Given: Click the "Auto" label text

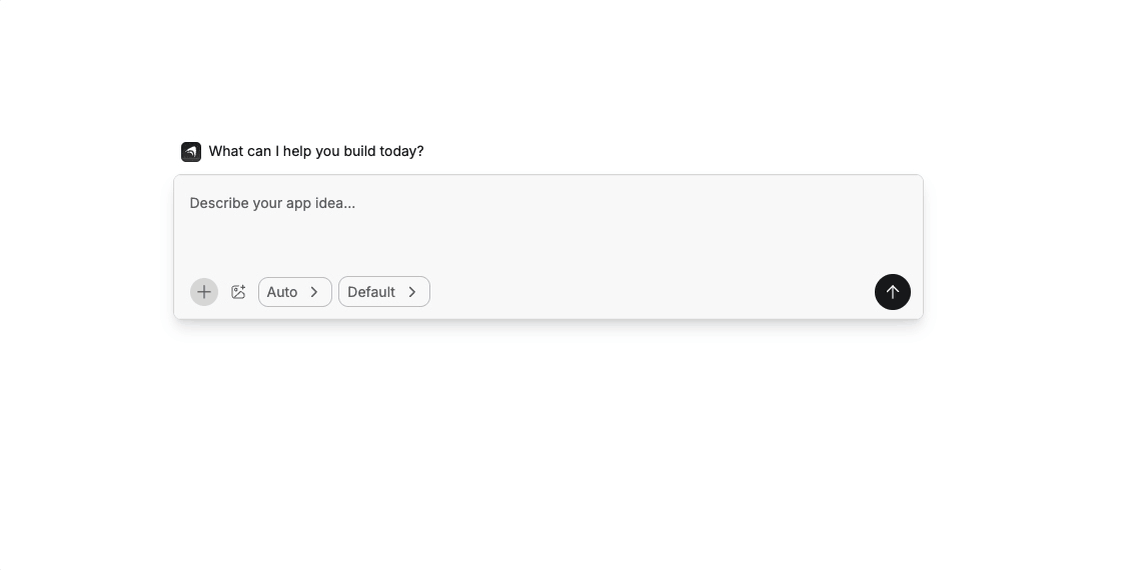Looking at the screenshot, I should (x=282, y=292).
